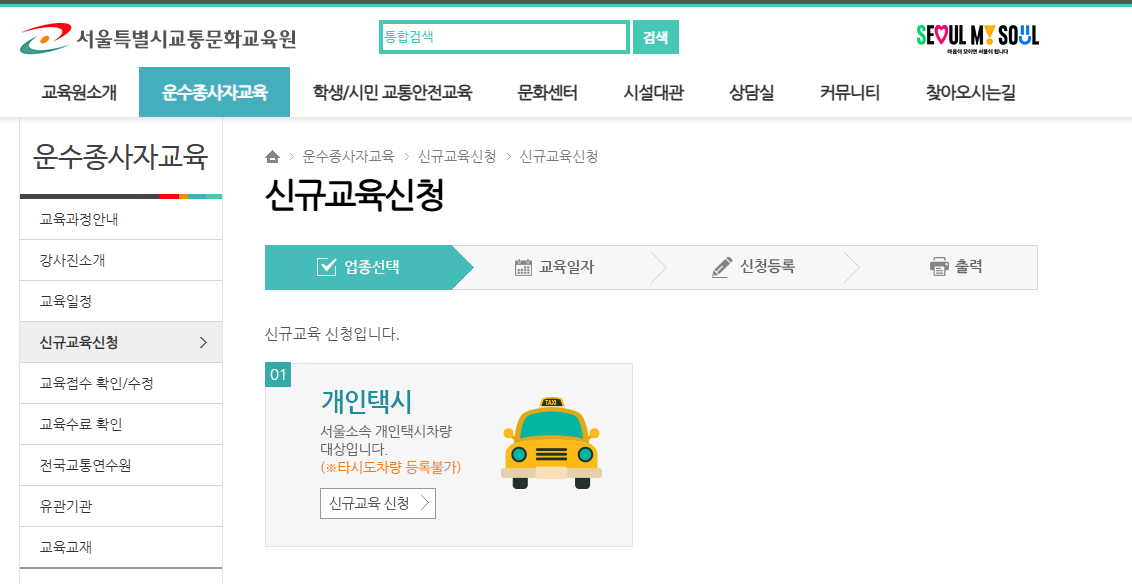Click the printer icon on 출력 step
This screenshot has width=1132, height=584.
tap(938, 266)
